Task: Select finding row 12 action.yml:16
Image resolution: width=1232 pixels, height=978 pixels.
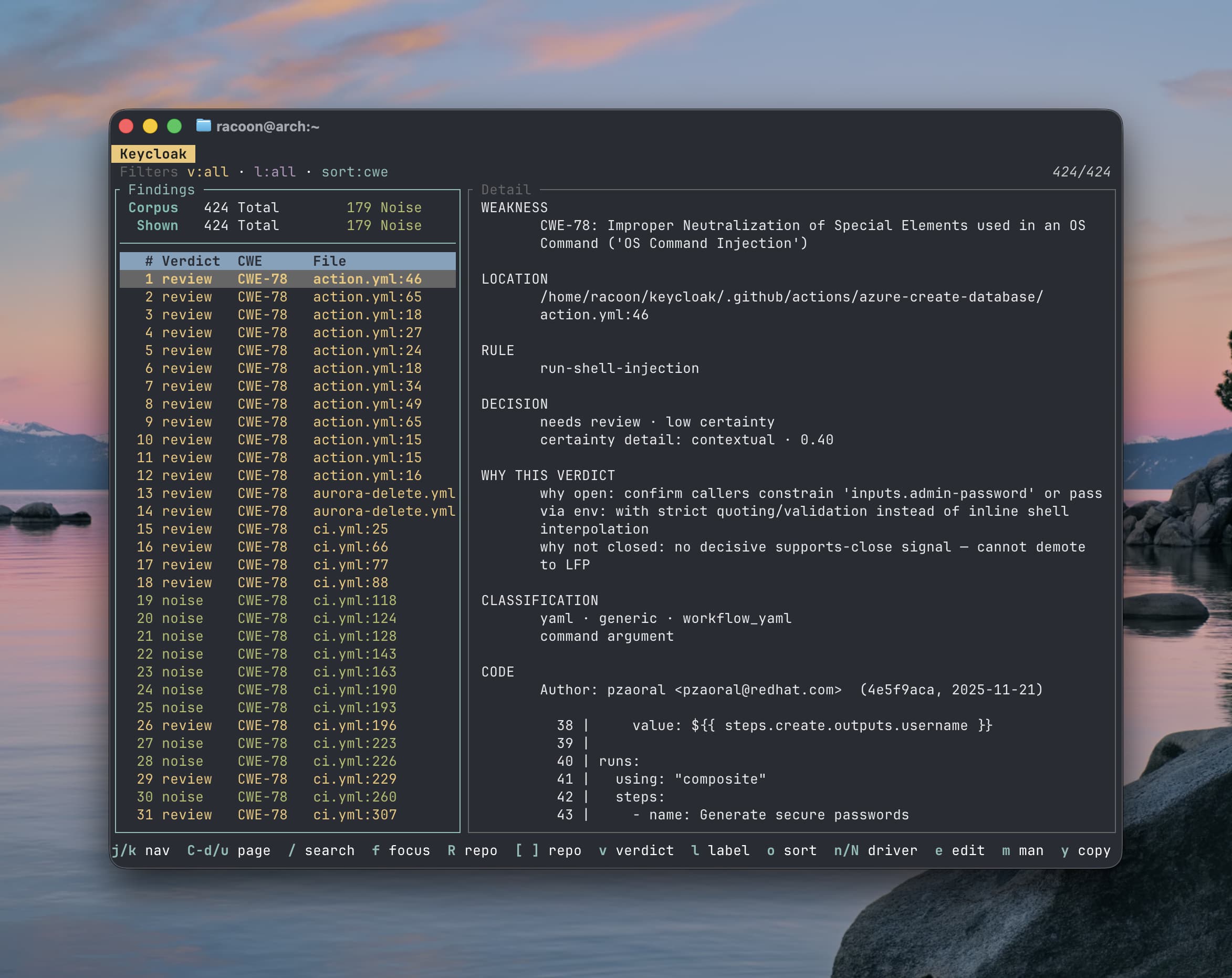Action: [287, 475]
